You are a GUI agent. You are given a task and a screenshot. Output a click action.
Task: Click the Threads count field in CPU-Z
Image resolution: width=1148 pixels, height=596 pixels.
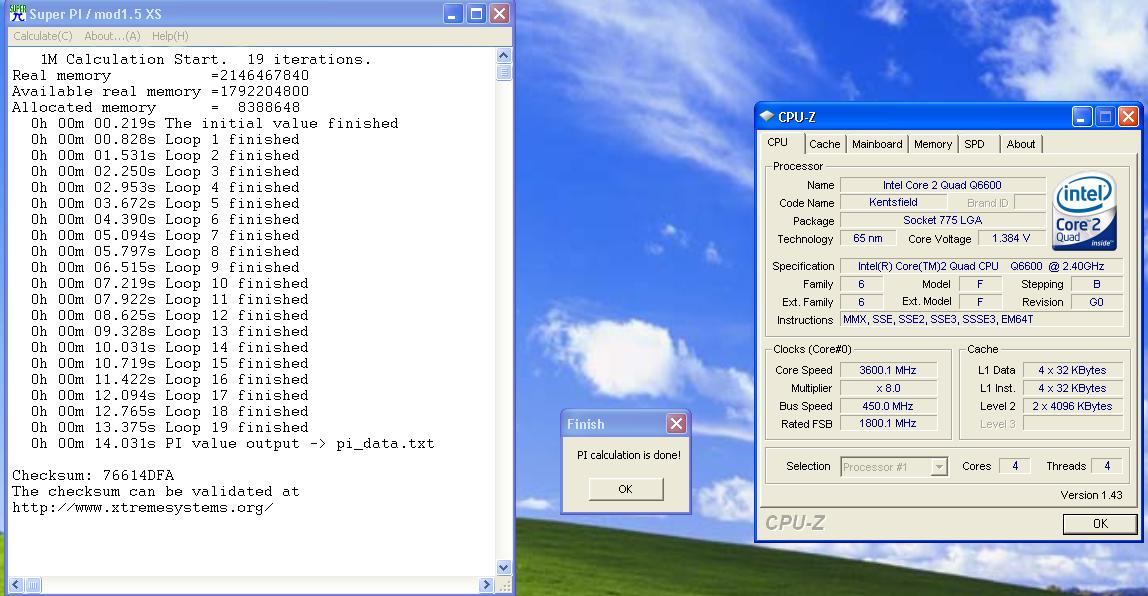(1107, 466)
